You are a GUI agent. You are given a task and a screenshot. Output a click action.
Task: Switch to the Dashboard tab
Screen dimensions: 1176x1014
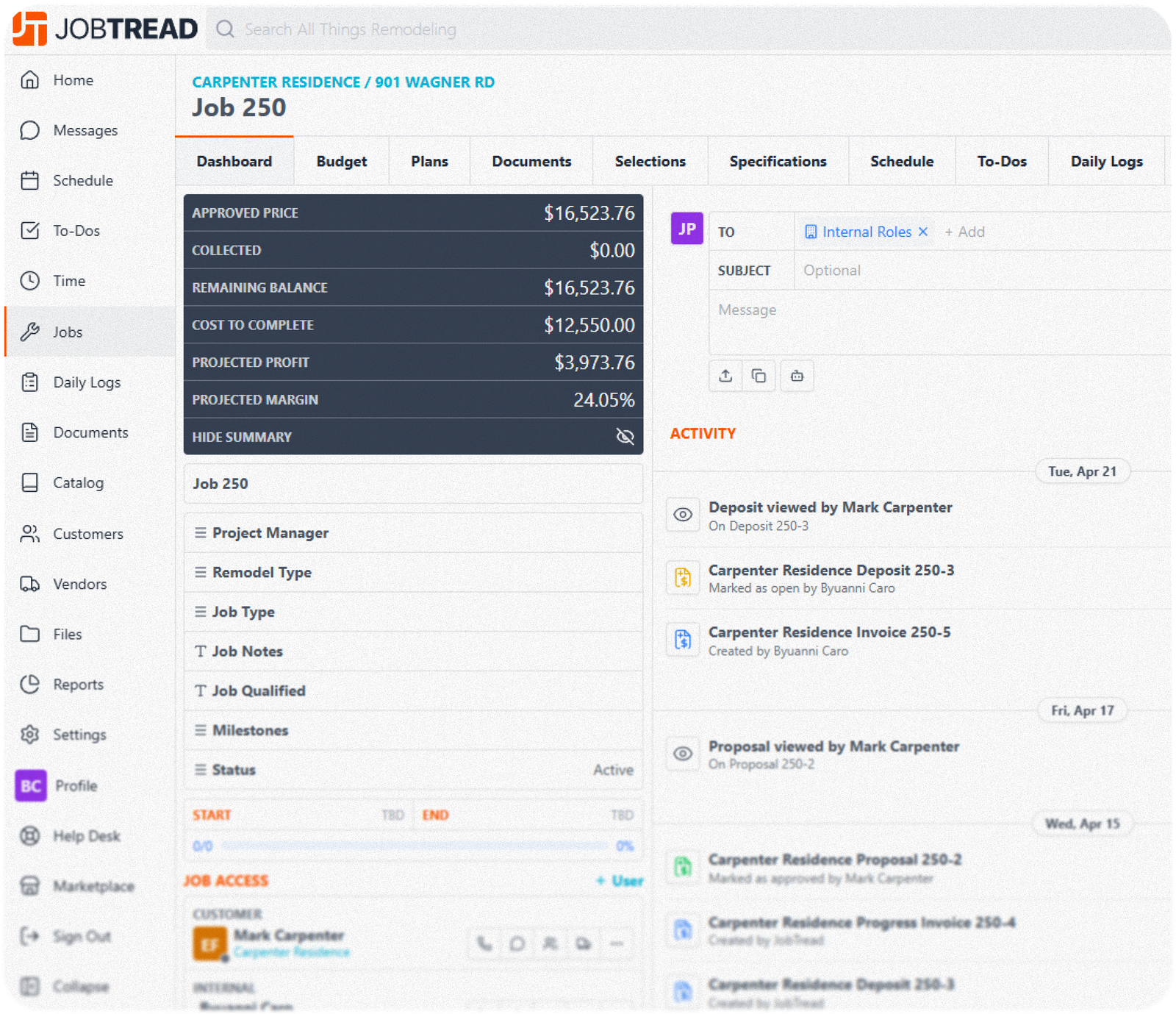pos(234,161)
